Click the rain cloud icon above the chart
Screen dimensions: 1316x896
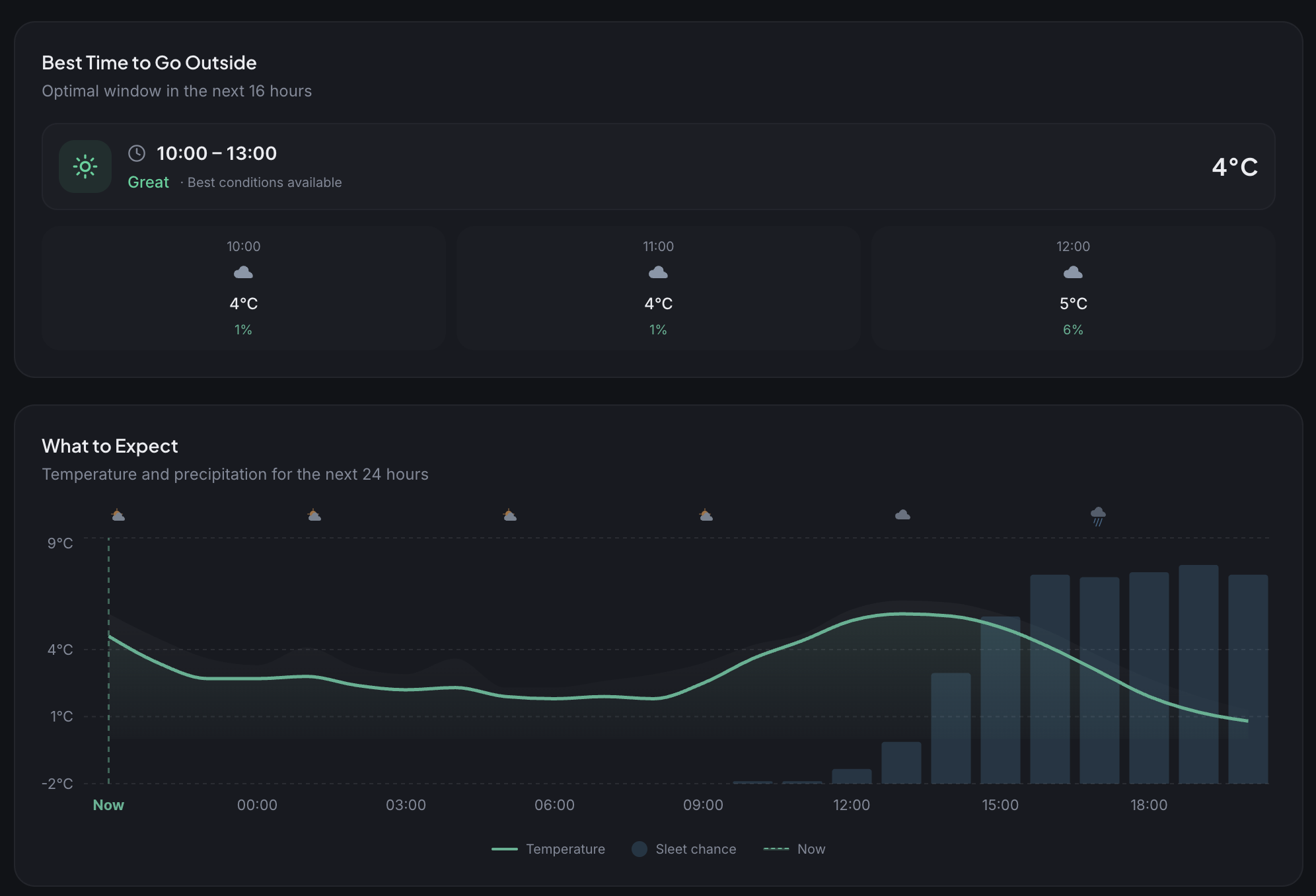1098,515
